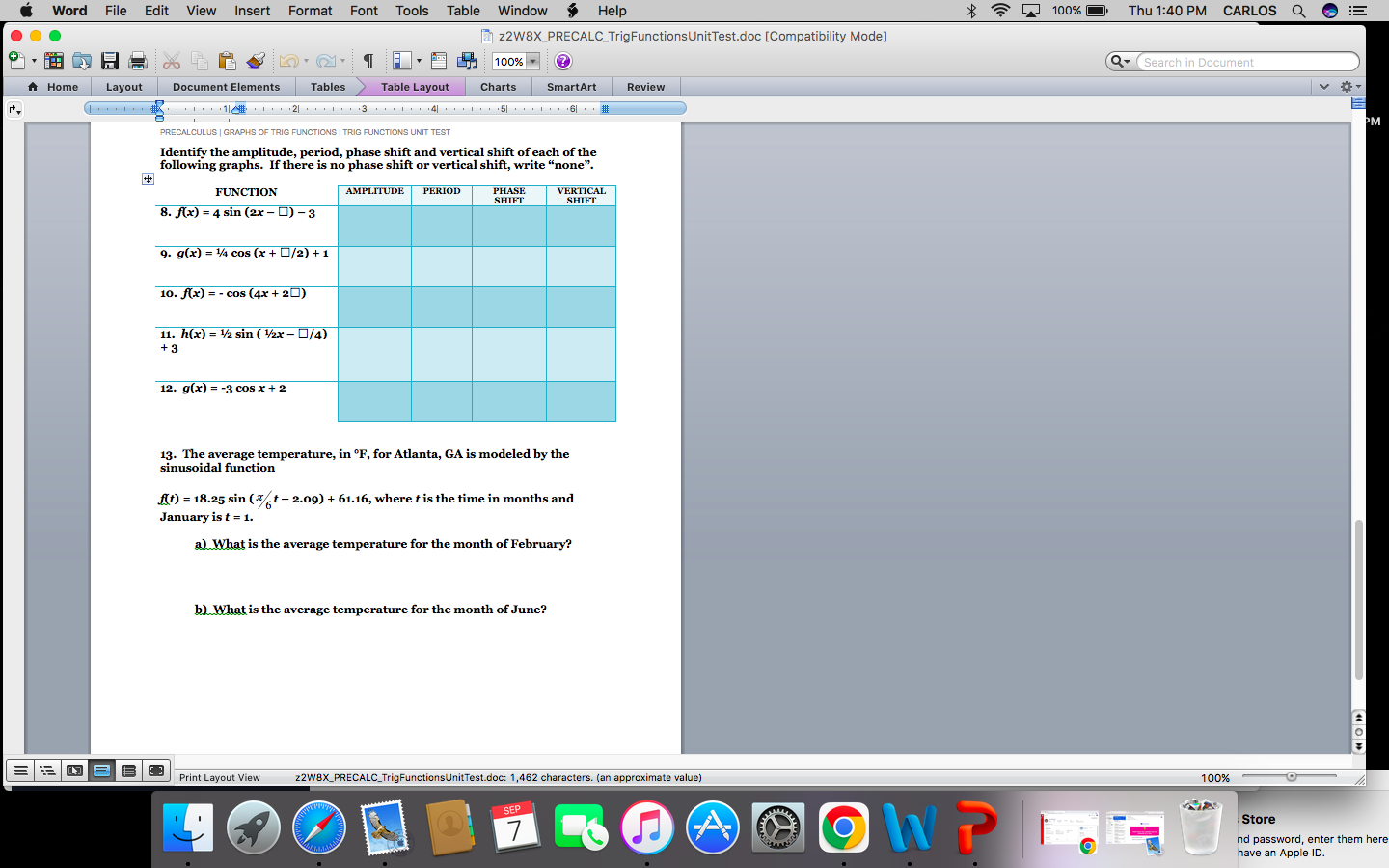
Task: Switch to Notebook Layout view
Action: [128, 771]
